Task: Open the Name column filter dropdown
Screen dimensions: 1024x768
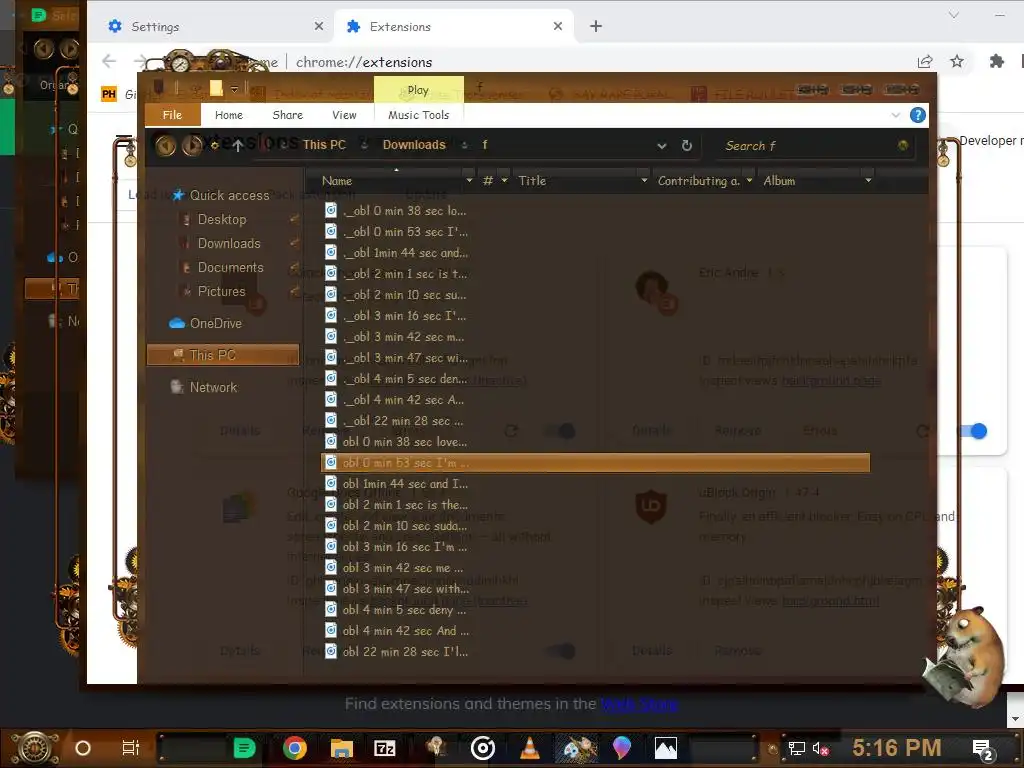Action: point(469,180)
